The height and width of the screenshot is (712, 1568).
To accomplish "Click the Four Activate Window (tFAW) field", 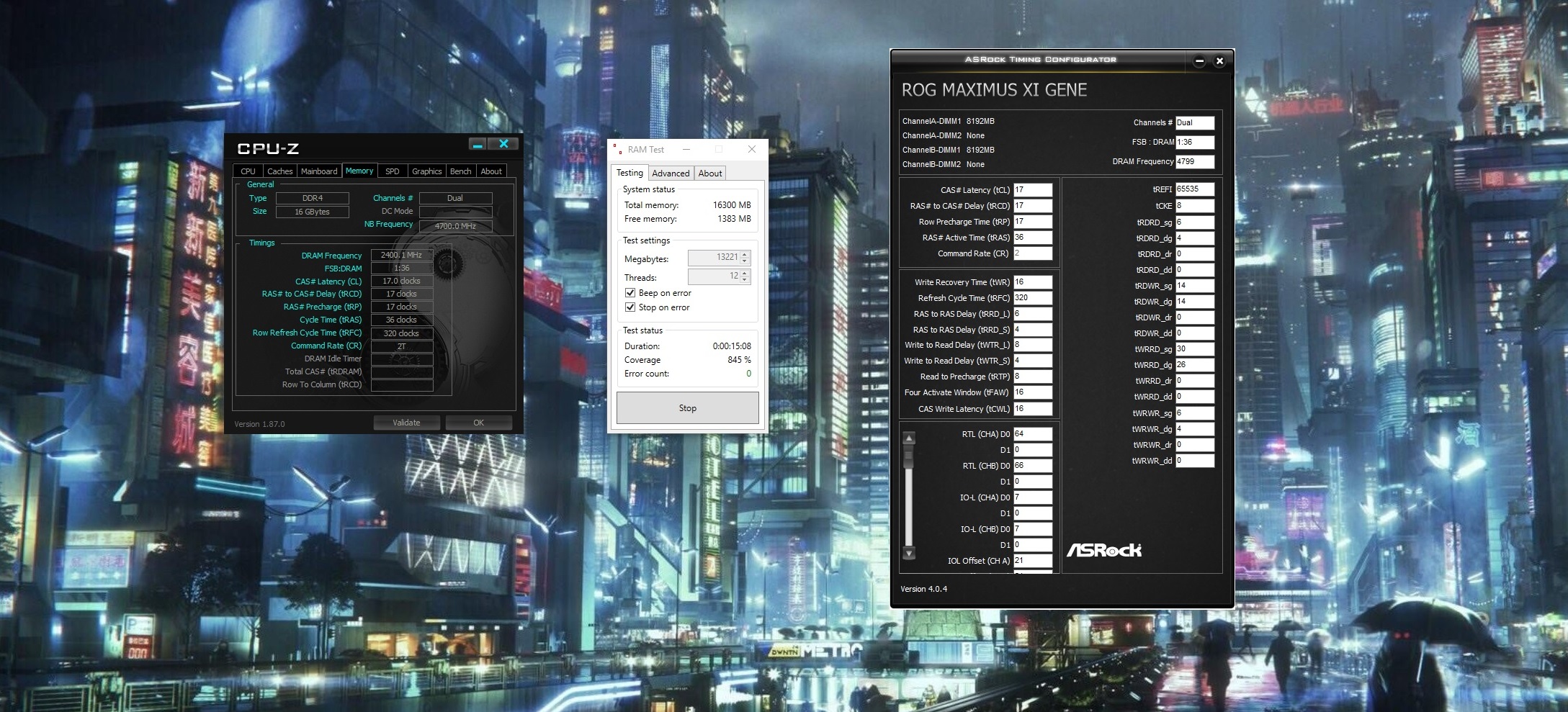I will (x=1033, y=392).
